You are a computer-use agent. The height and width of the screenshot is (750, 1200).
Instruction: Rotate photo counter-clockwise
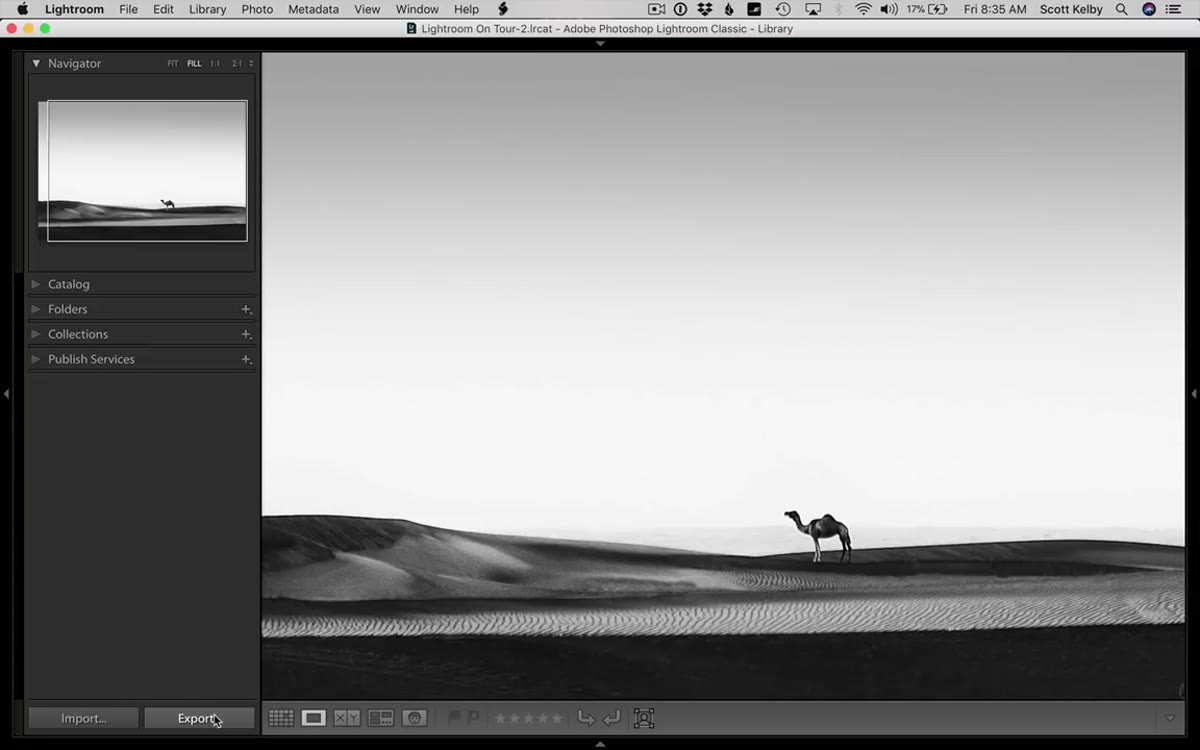tap(586, 718)
